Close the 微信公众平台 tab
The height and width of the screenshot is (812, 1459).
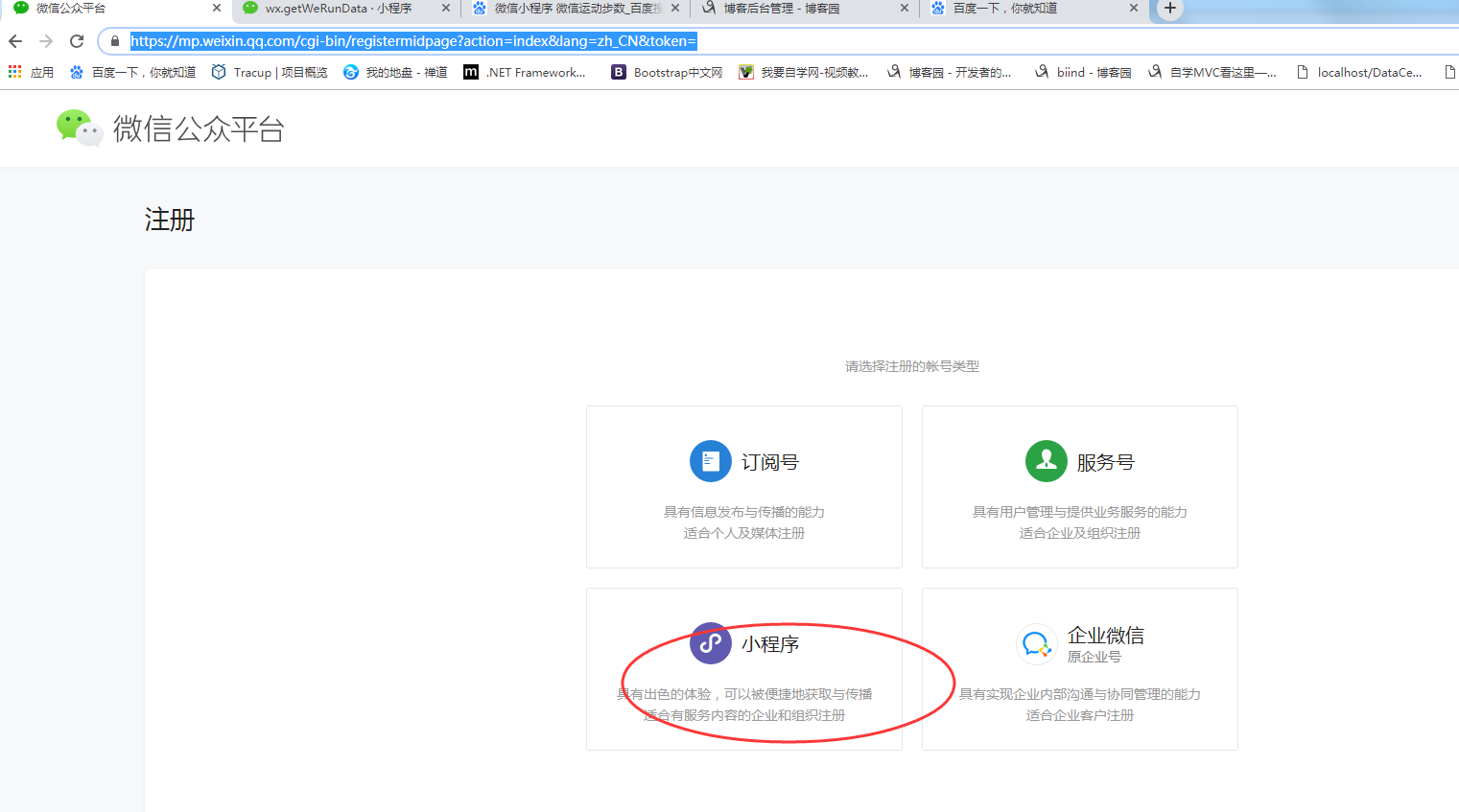[217, 8]
